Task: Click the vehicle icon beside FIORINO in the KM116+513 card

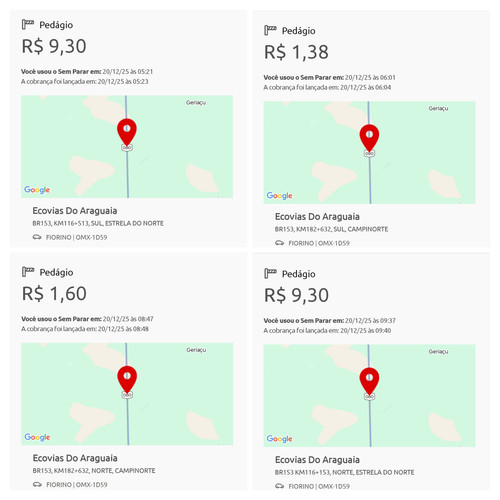Action: tap(37, 237)
